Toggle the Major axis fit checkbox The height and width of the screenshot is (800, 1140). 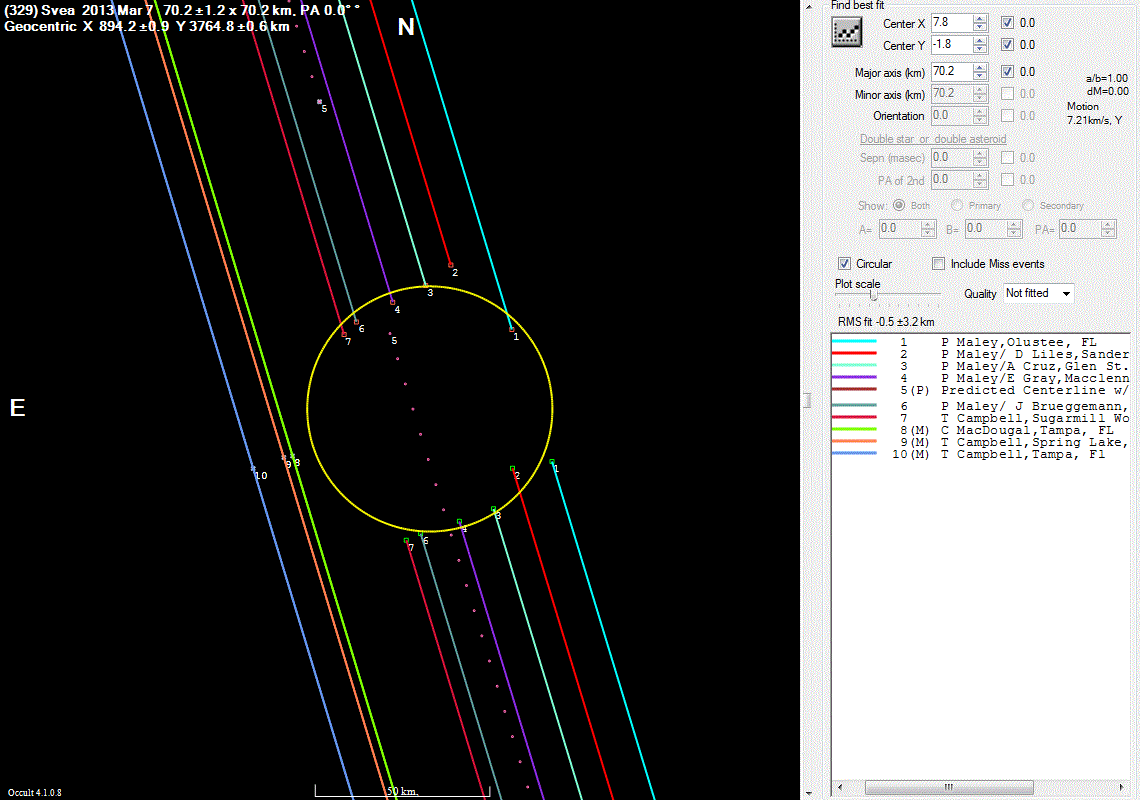coord(1007,71)
